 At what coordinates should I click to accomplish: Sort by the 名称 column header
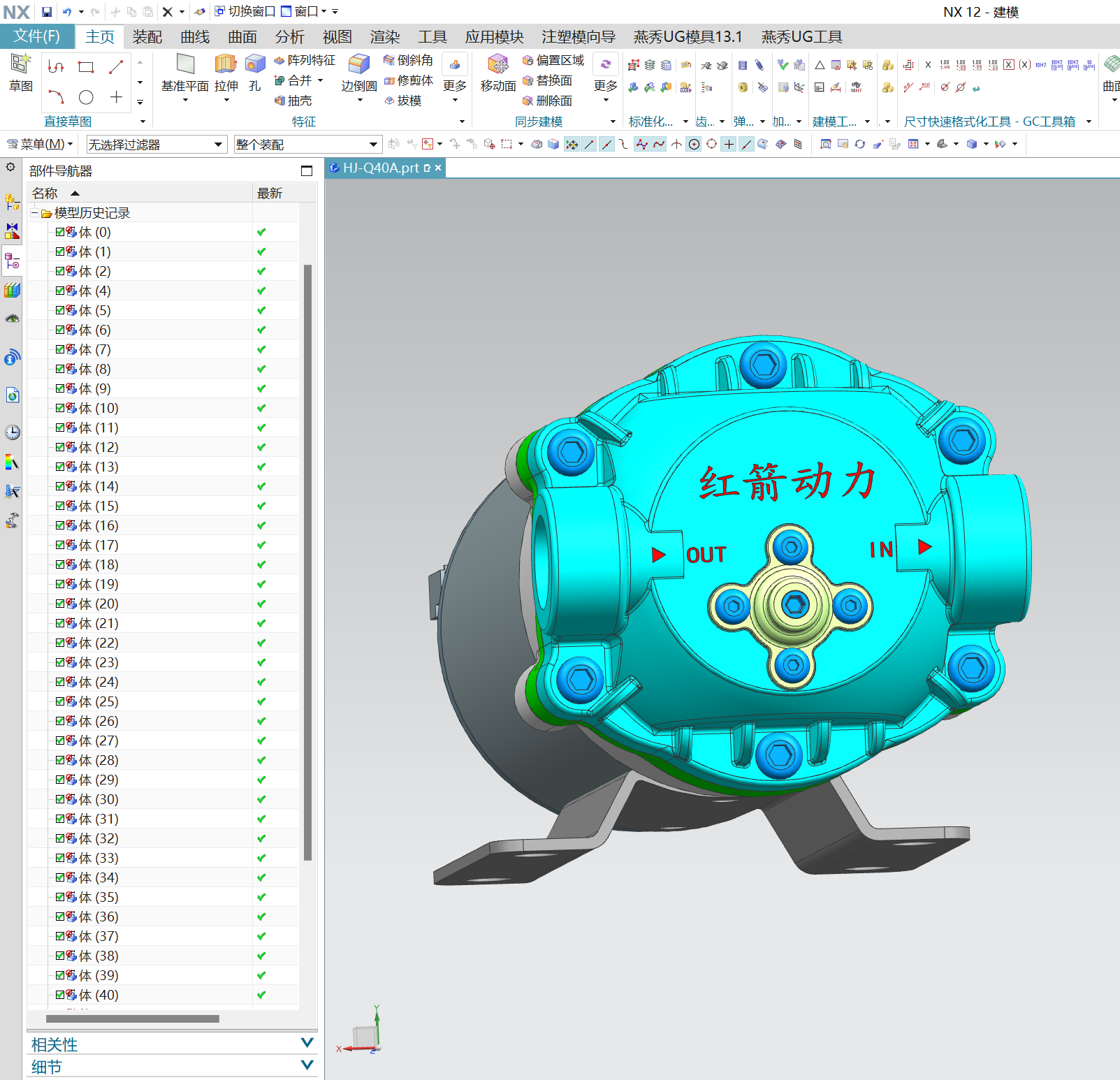(140, 193)
